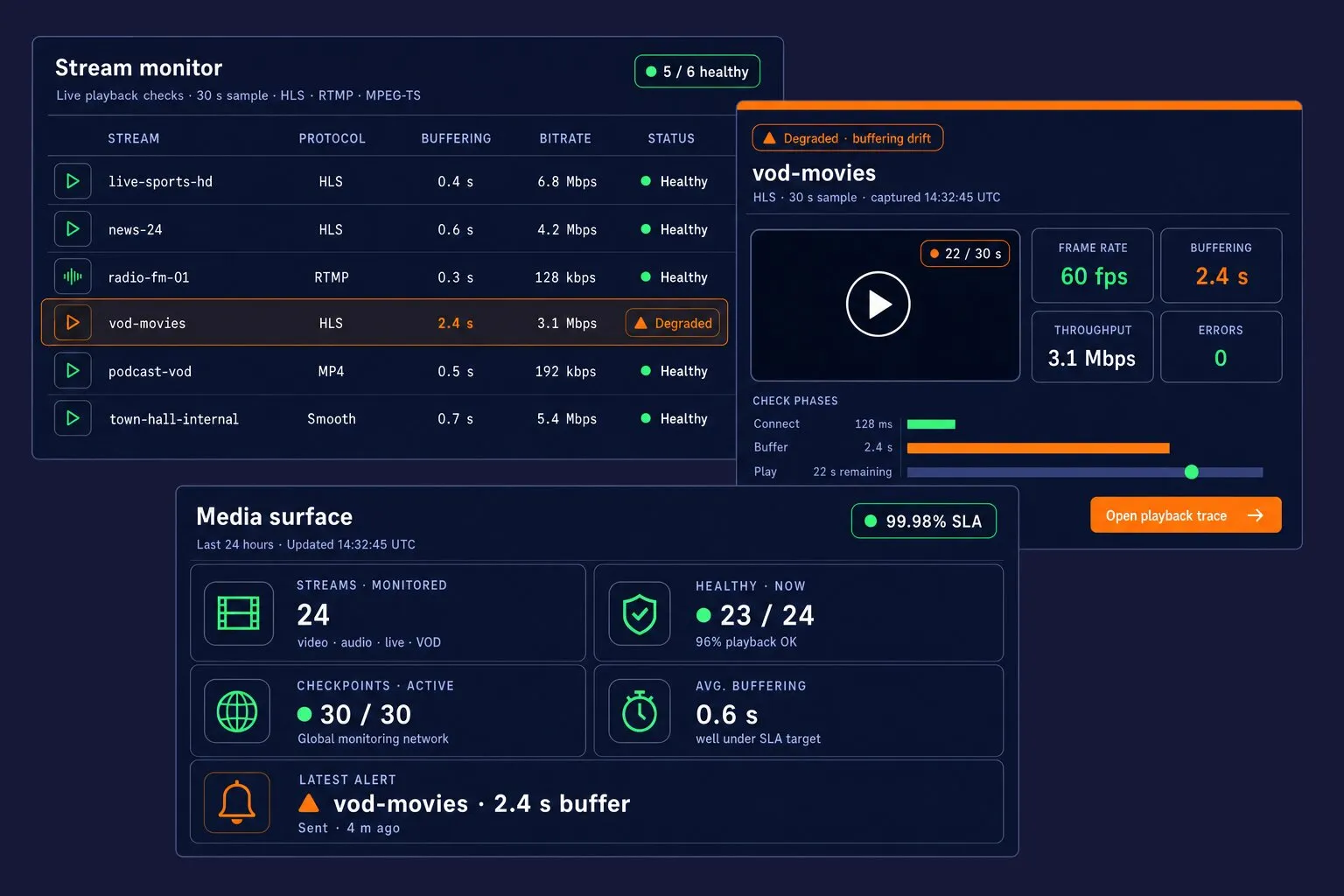Screen dimensions: 1344x896
Task: Select the radio-fm-01 stream name
Action: coord(149,277)
